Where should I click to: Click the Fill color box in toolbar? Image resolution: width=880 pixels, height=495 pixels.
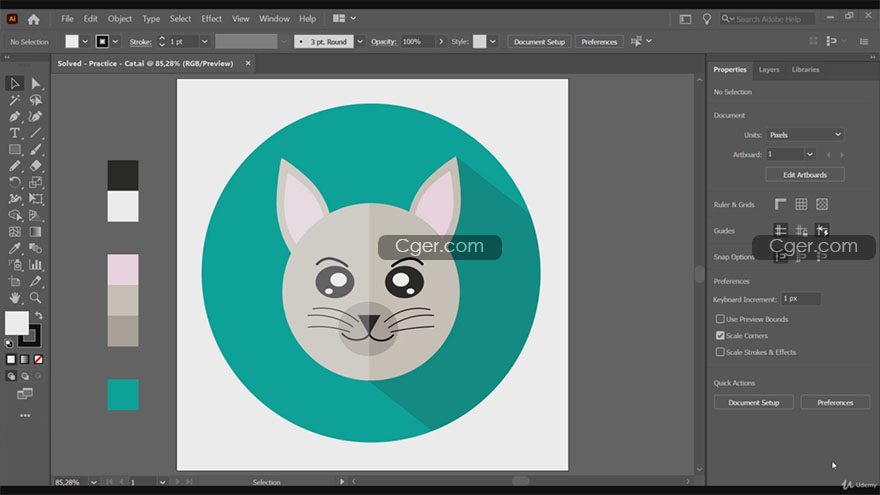tap(16, 324)
